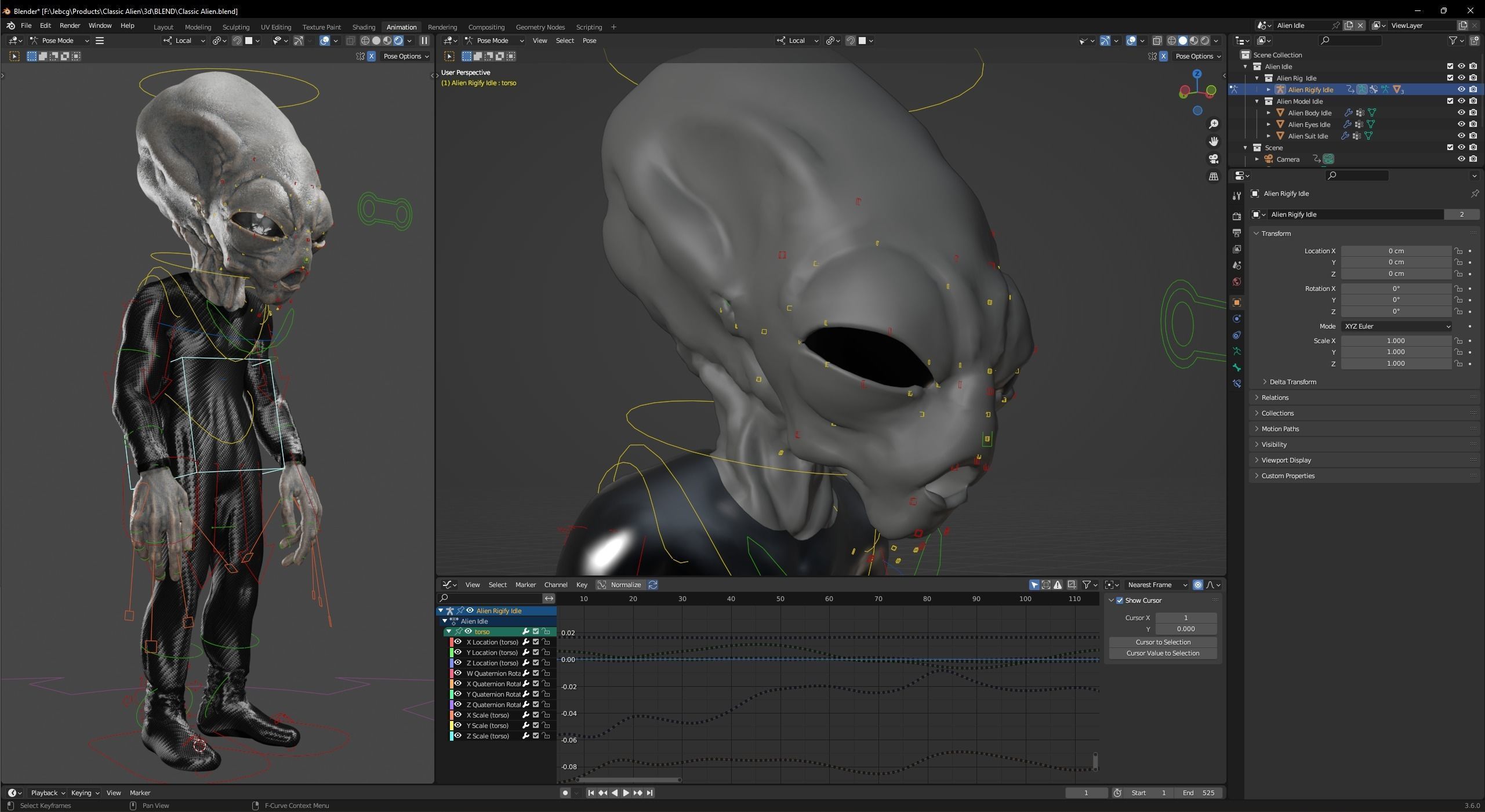Expand the Motion Paths panel
The image size is (1485, 812).
coord(1280,429)
